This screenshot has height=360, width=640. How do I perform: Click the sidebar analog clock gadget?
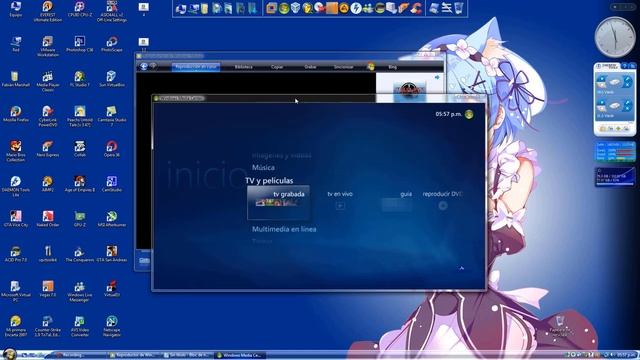(615, 37)
